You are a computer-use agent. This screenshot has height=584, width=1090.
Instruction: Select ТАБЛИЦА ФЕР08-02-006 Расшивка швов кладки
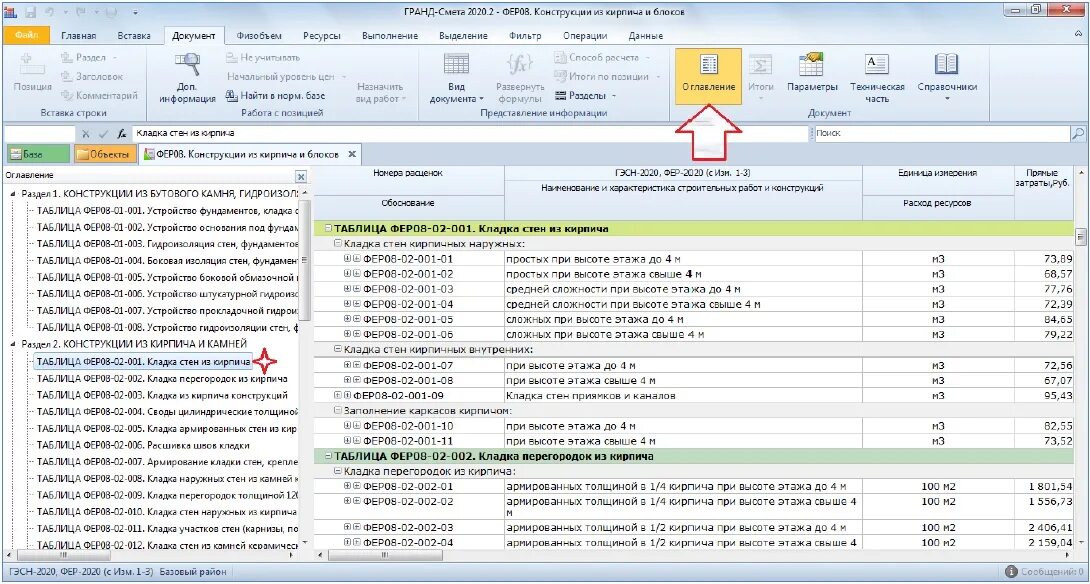[x=143, y=445]
